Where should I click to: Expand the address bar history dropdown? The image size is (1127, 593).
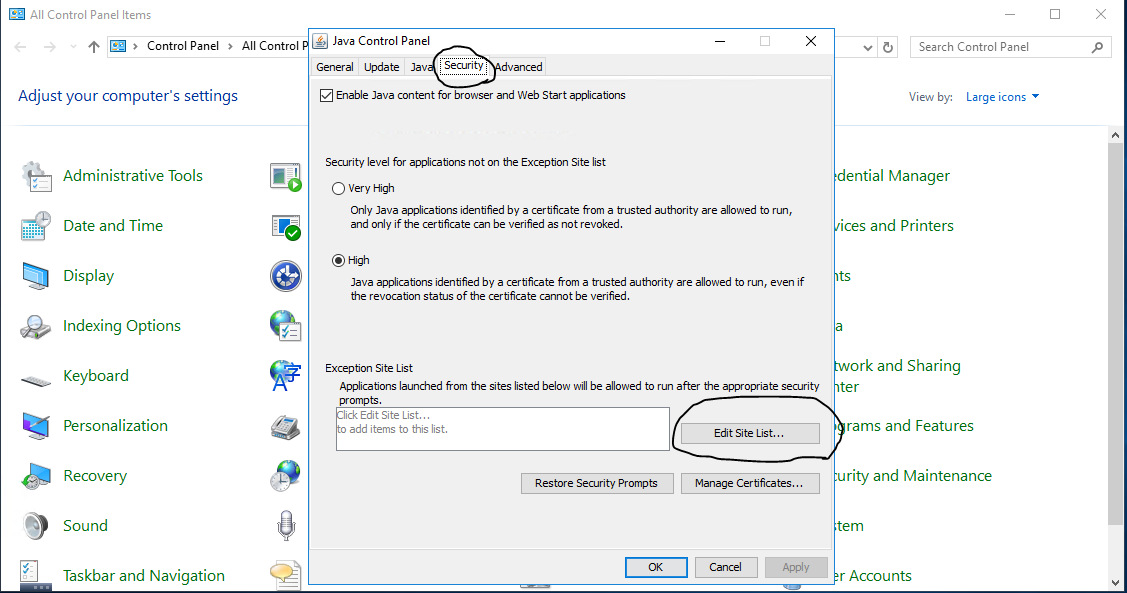click(868, 47)
